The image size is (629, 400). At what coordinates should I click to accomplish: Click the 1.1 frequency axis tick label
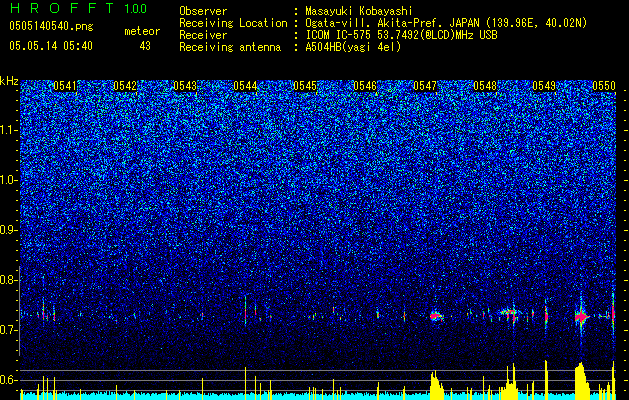pyautogui.click(x=9, y=130)
